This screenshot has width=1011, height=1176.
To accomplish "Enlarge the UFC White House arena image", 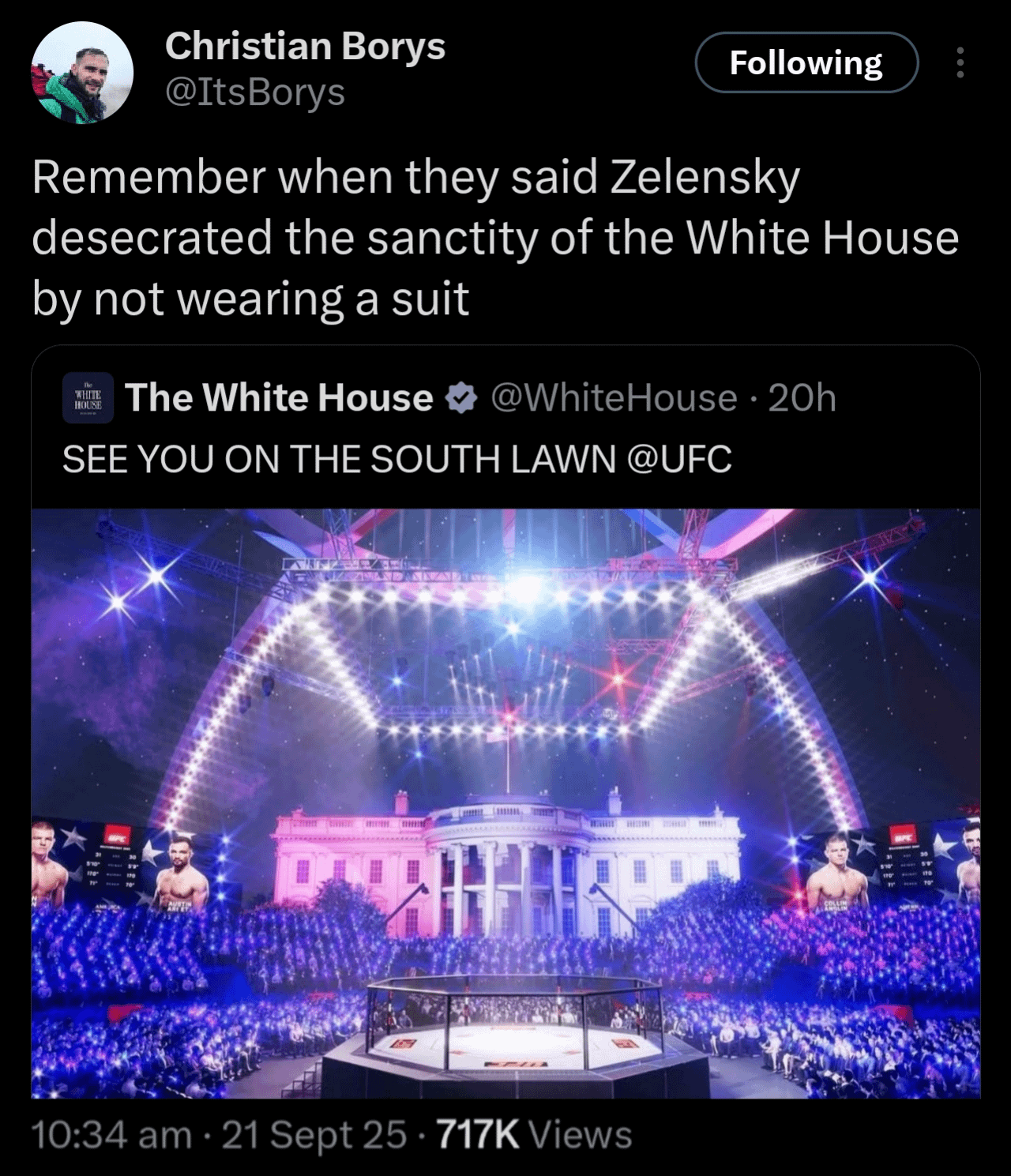I will point(505,803).
